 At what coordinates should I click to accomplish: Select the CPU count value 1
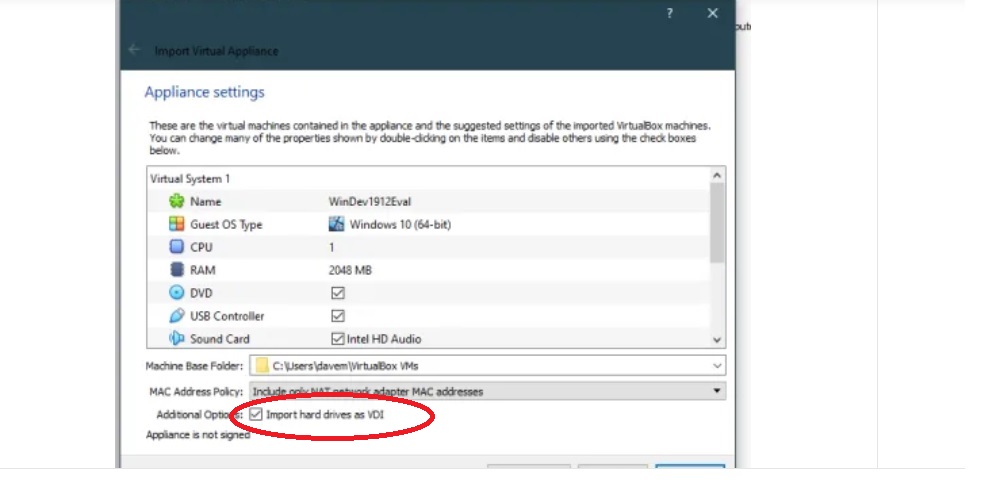coord(331,248)
